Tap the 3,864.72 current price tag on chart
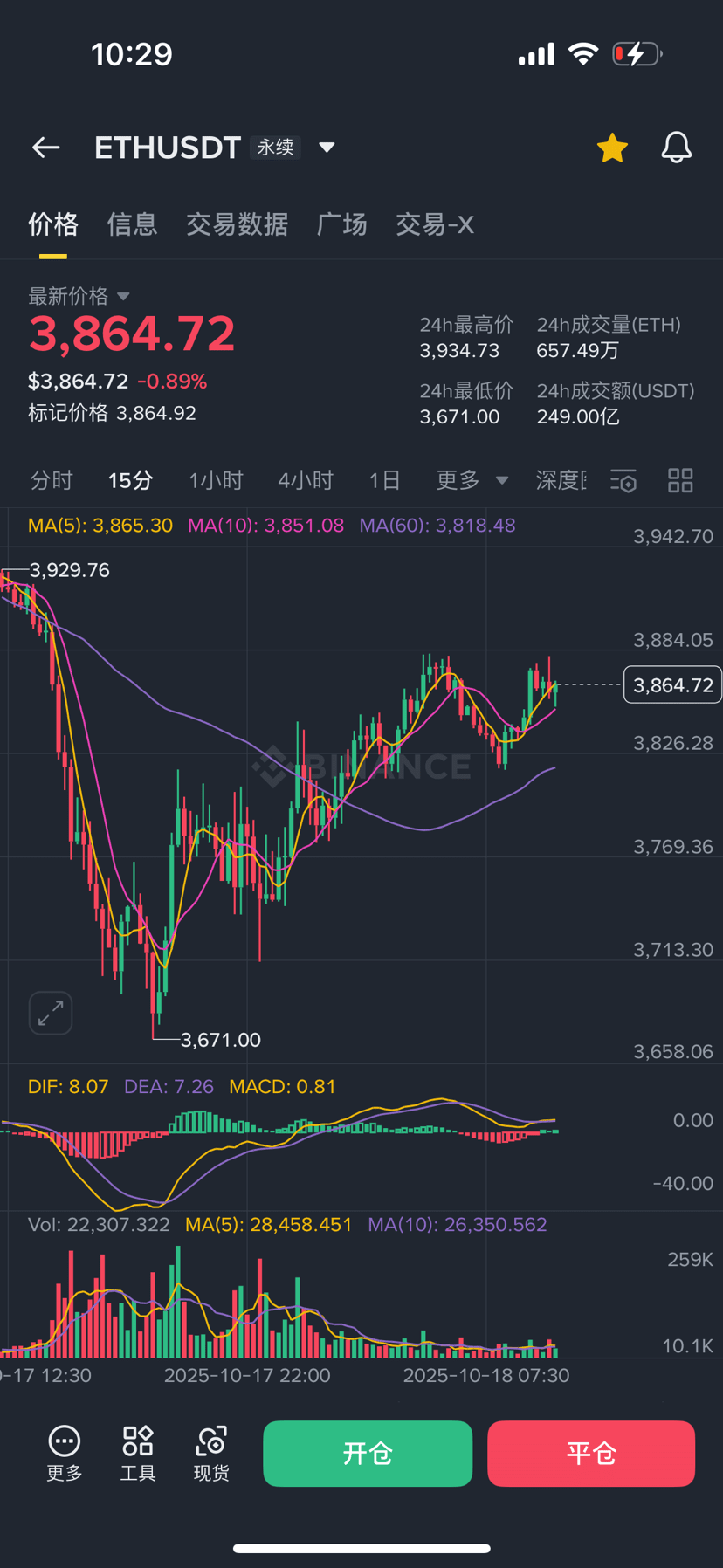 coord(672,685)
